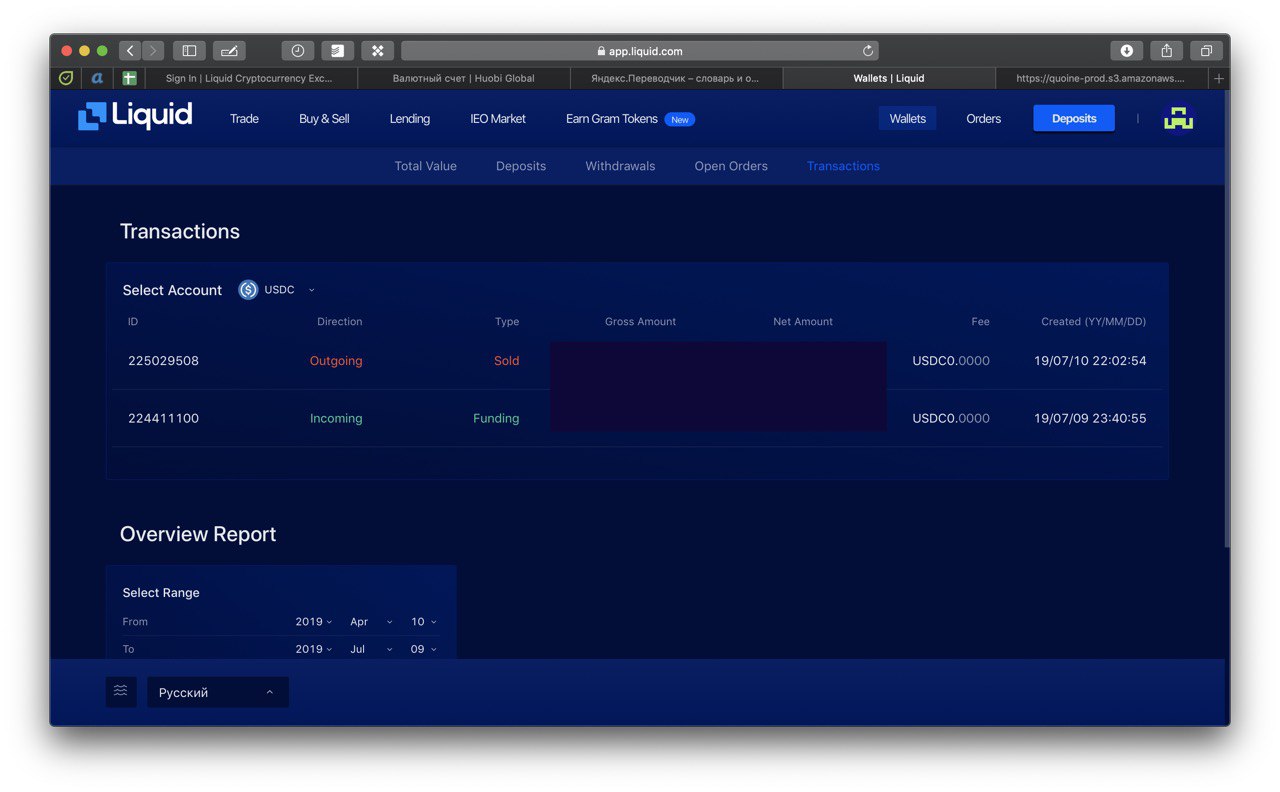This screenshot has height=792, width=1280.
Task: Click the Incoming direction cell
Action: pos(336,419)
